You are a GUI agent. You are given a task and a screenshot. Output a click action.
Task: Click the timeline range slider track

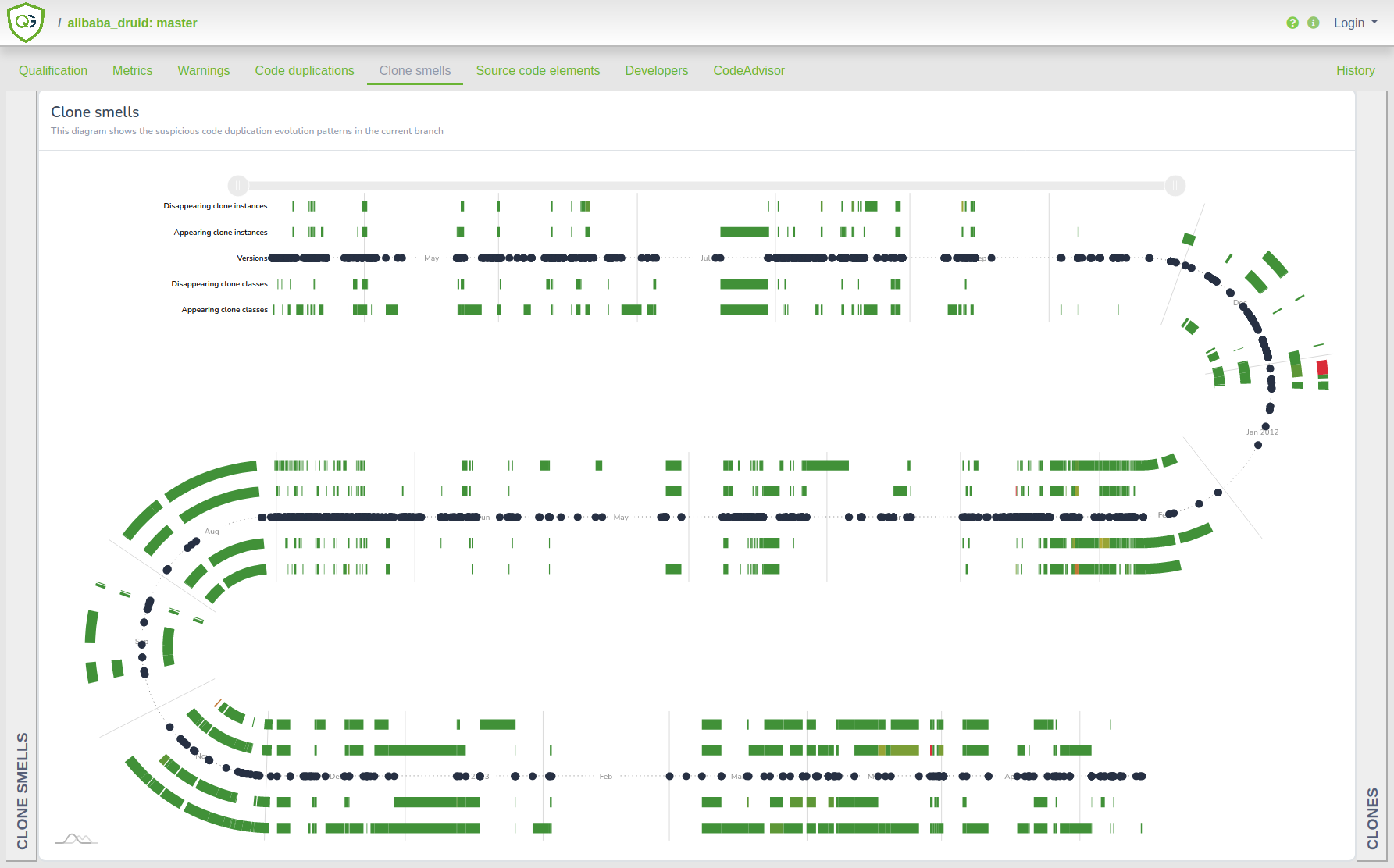(707, 186)
